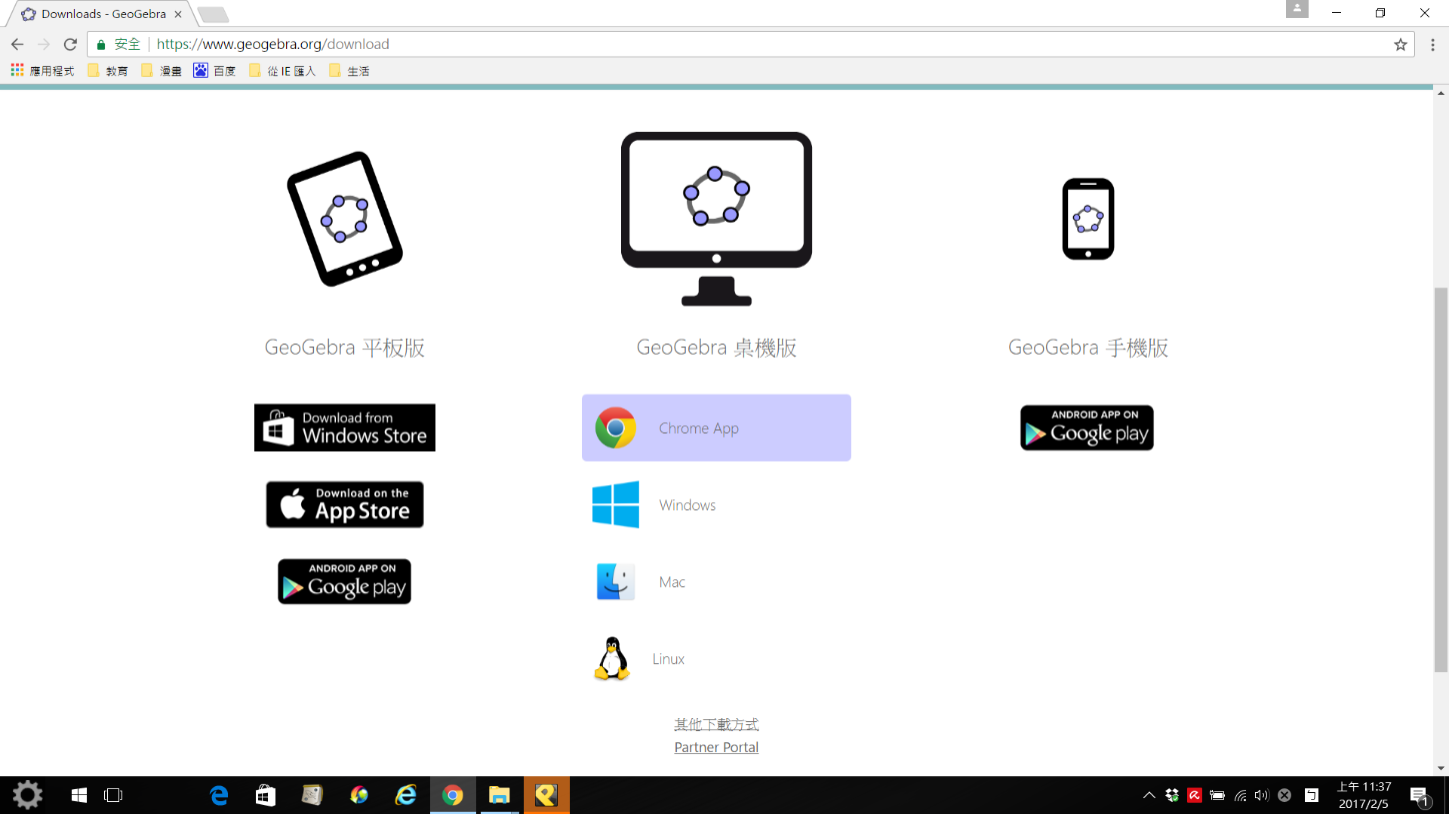This screenshot has width=1449, height=814.
Task: Open the App Store download badge
Action: (x=345, y=505)
